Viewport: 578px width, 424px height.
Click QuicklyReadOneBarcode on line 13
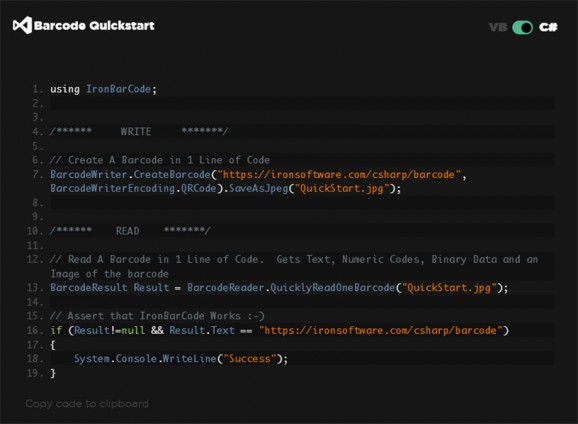click(x=332, y=288)
